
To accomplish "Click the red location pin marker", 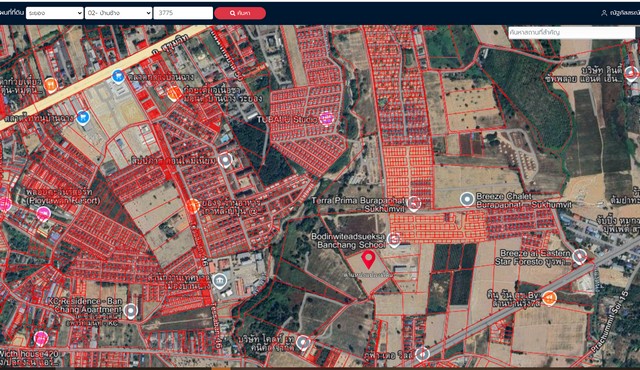I will point(369,259).
